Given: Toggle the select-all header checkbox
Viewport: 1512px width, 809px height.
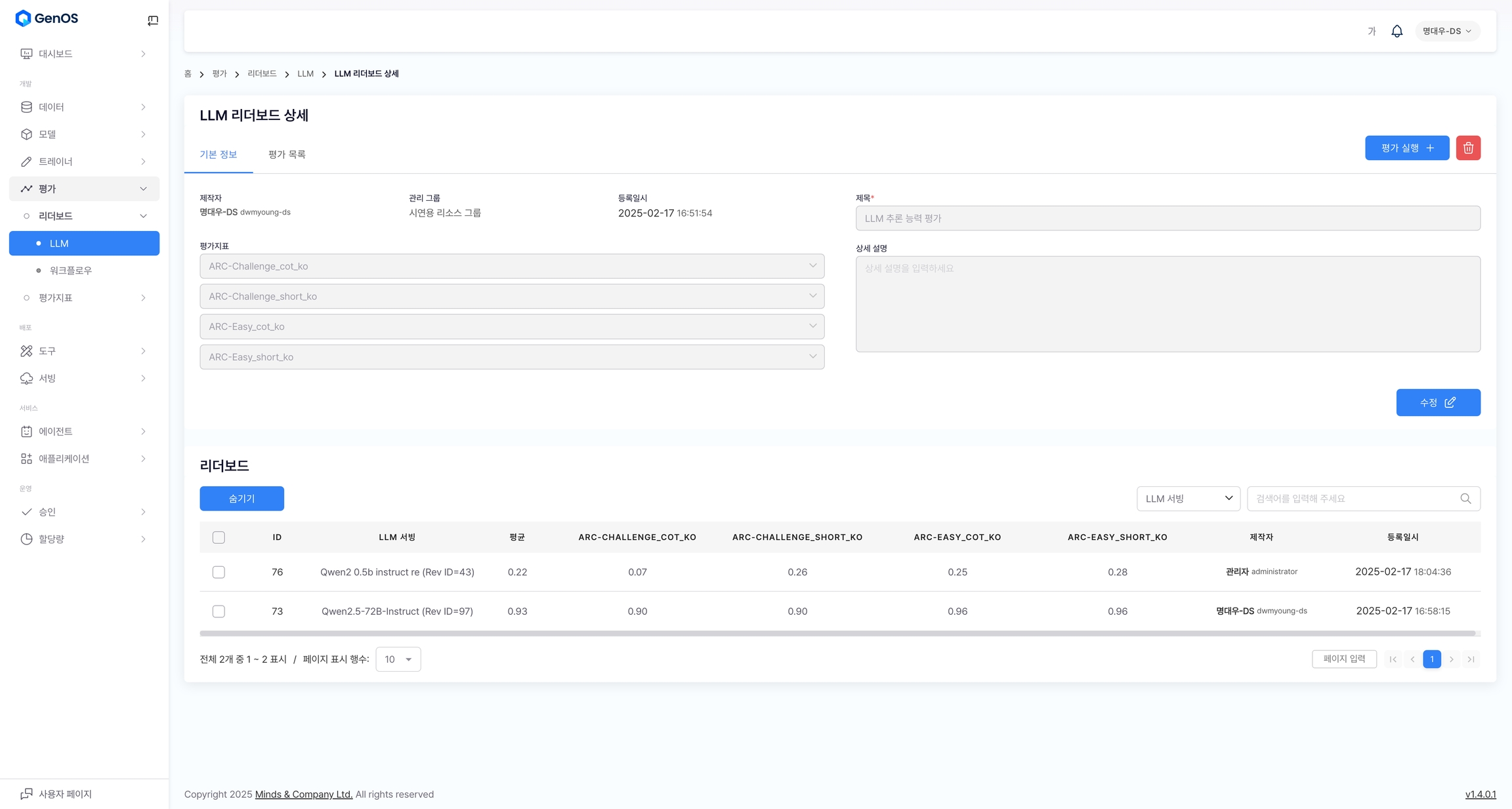Looking at the screenshot, I should pyautogui.click(x=219, y=537).
